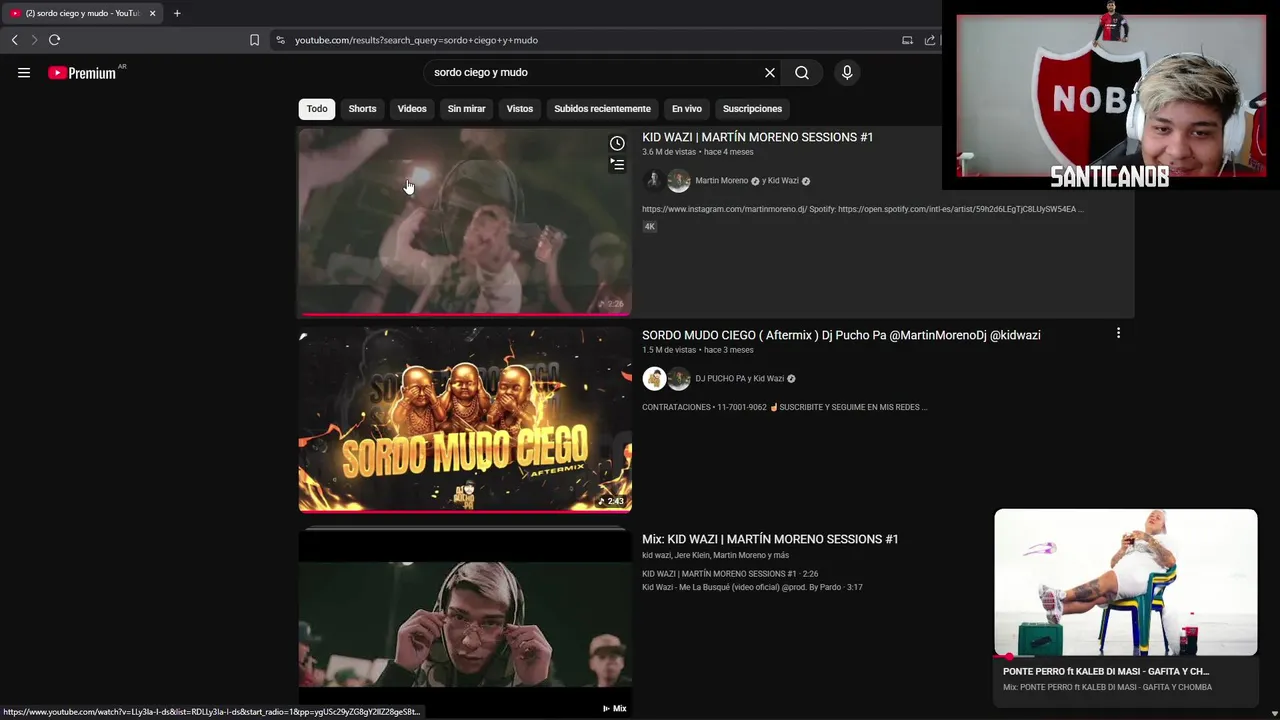Select the 'Sin mirar' filter chip
The image size is (1280, 720).
point(466,109)
